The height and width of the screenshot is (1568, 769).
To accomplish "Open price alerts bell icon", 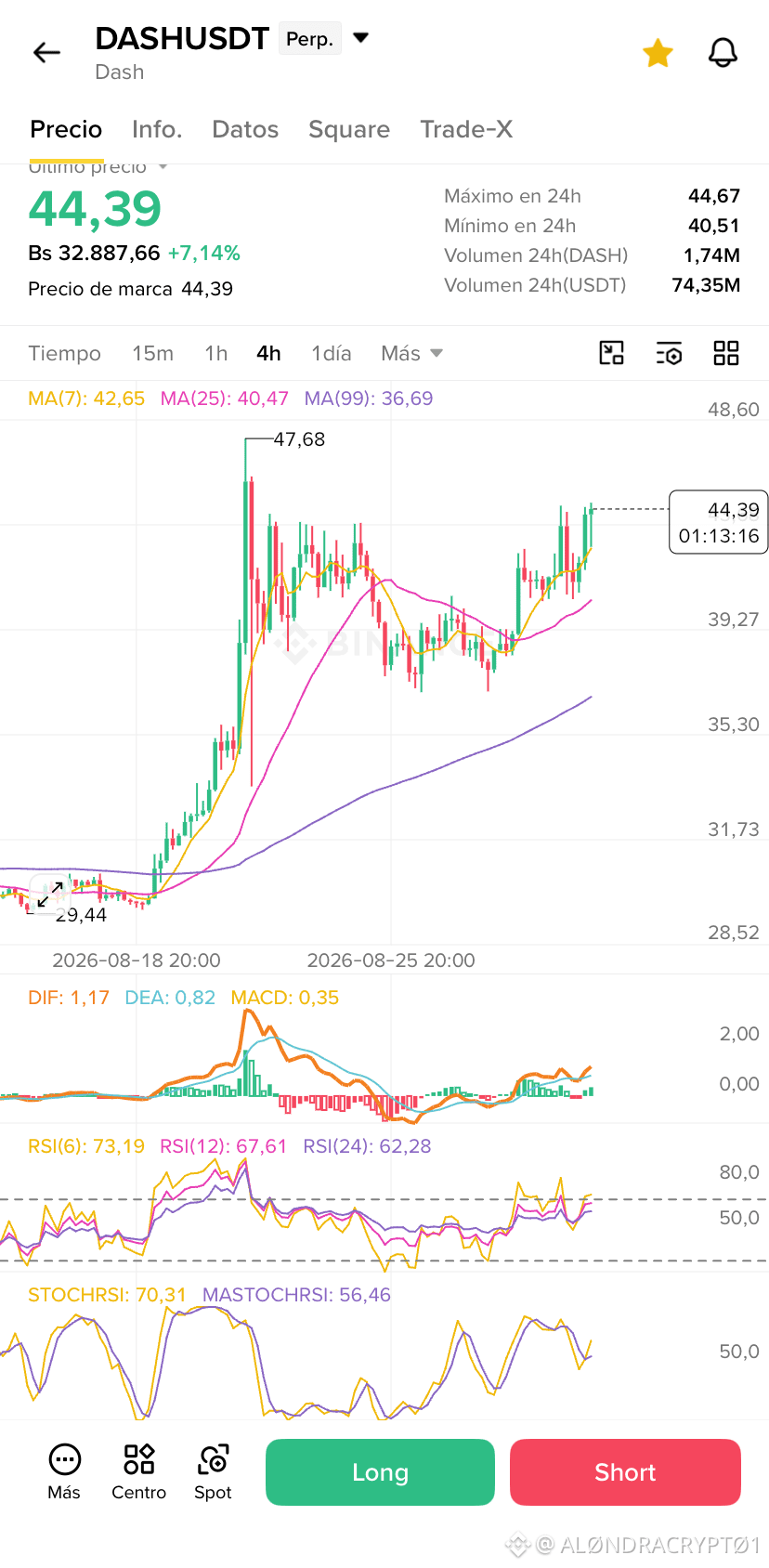I will tap(723, 53).
